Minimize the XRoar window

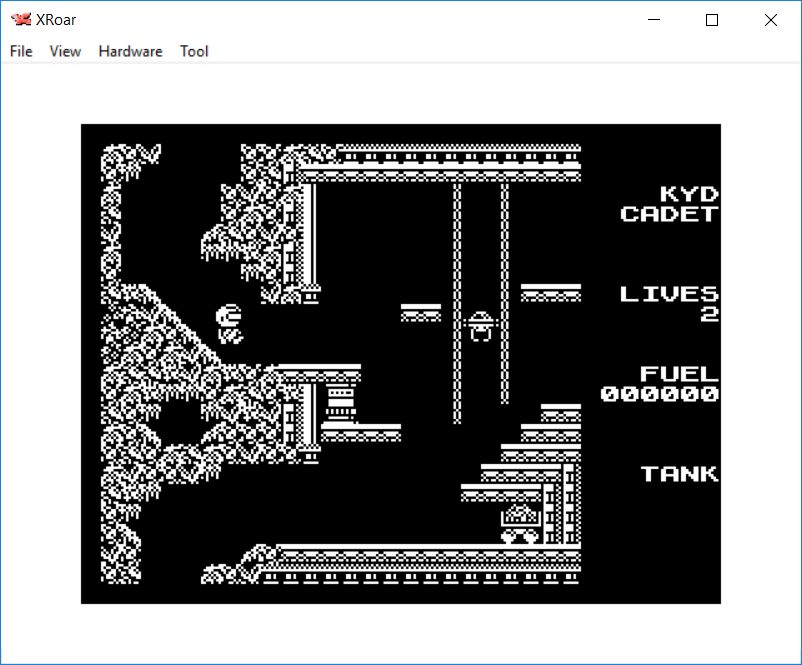655,20
